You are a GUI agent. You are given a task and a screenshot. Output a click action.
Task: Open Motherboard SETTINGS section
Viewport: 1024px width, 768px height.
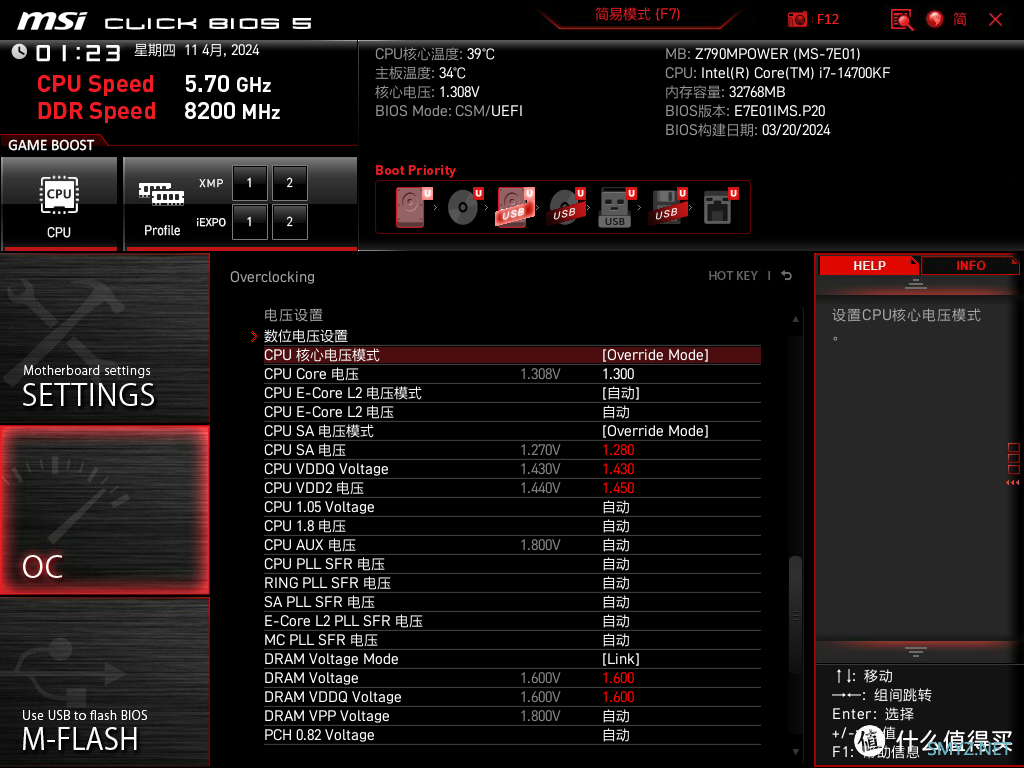click(104, 338)
